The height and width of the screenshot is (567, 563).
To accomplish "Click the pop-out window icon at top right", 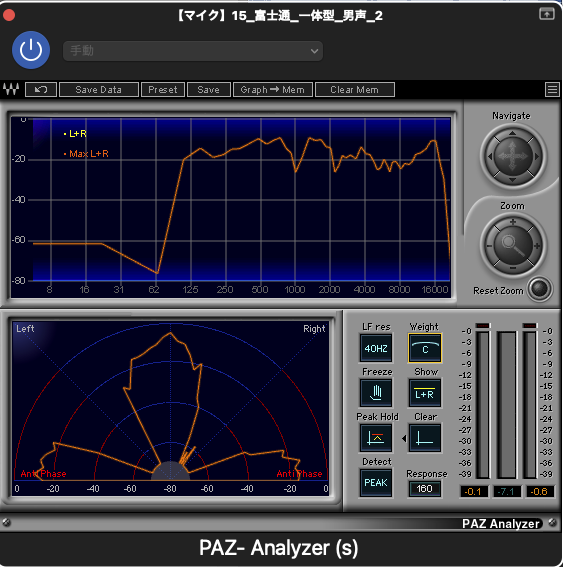I will coord(547,14).
